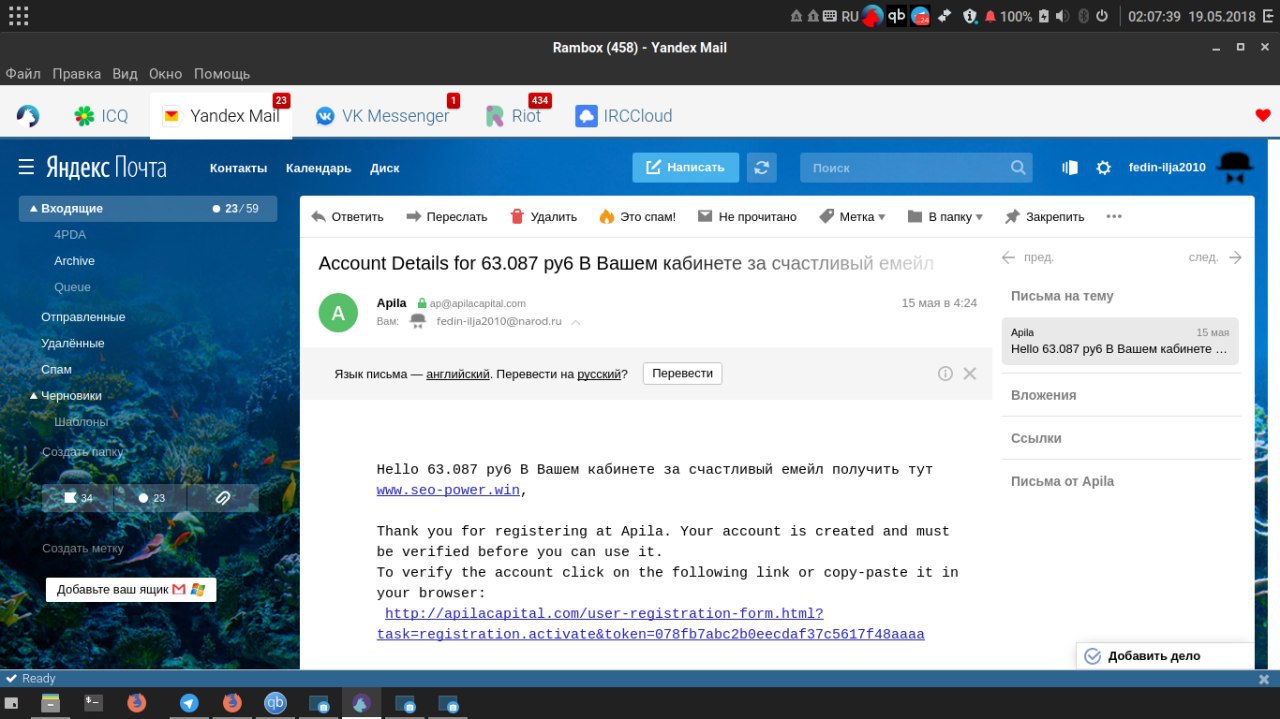1280x719 pixels.
Task: Filter messages with attachments paperclip
Action: (223, 497)
